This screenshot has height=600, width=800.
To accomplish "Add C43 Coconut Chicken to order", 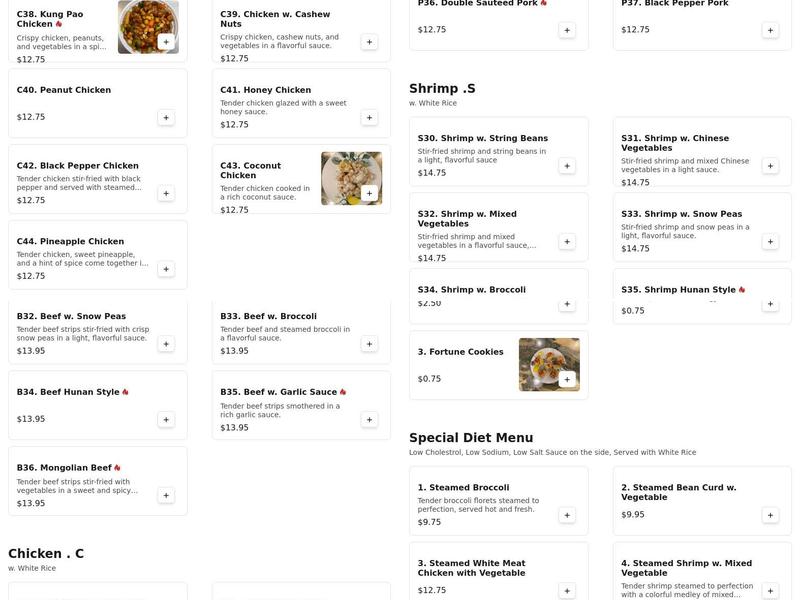I will point(369,193).
